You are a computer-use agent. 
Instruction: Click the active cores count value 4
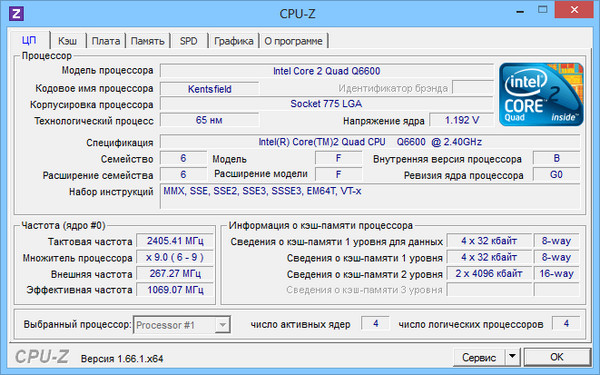(376, 324)
